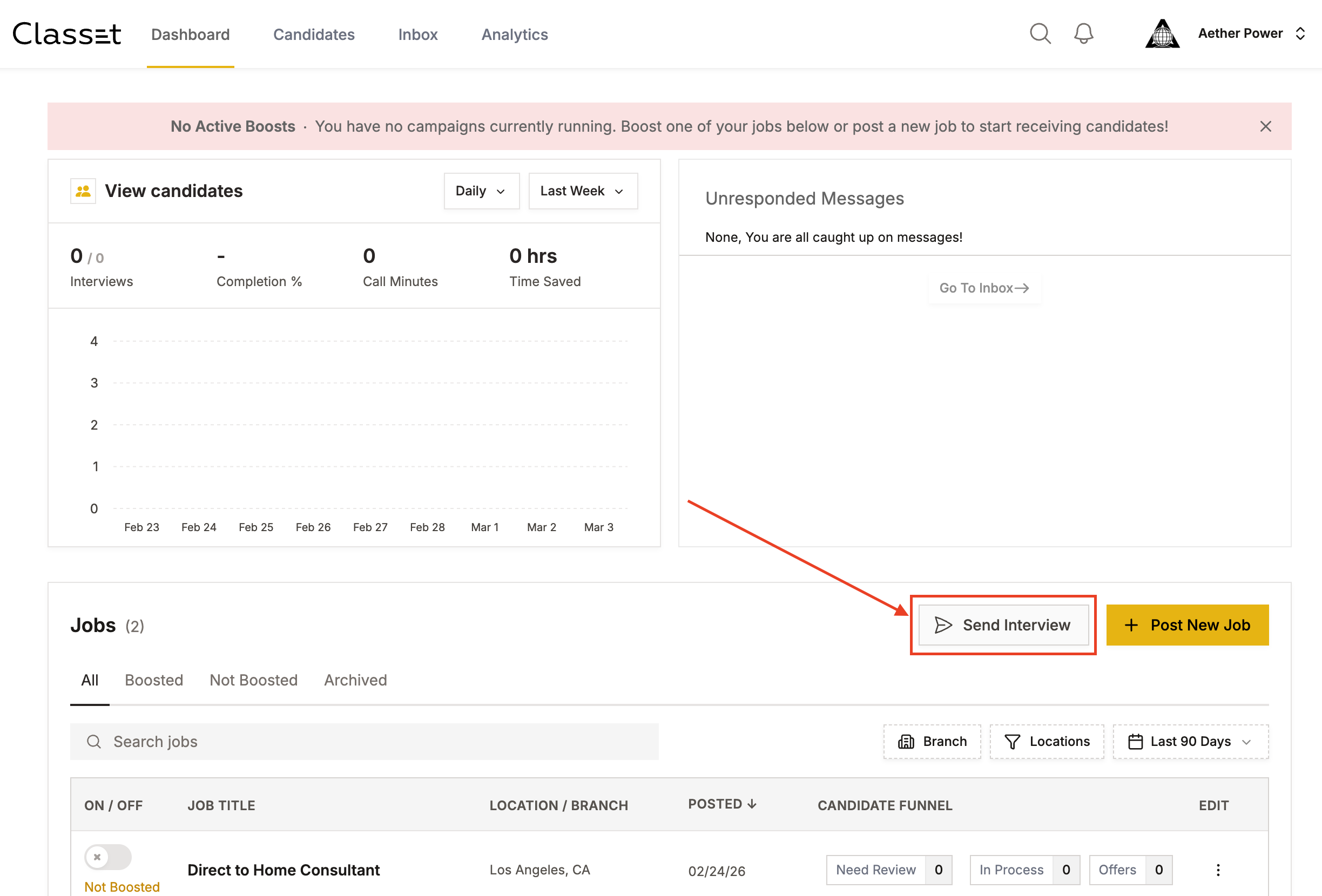Image resolution: width=1322 pixels, height=896 pixels.
Task: Click the View candidates people icon
Action: pyautogui.click(x=83, y=191)
